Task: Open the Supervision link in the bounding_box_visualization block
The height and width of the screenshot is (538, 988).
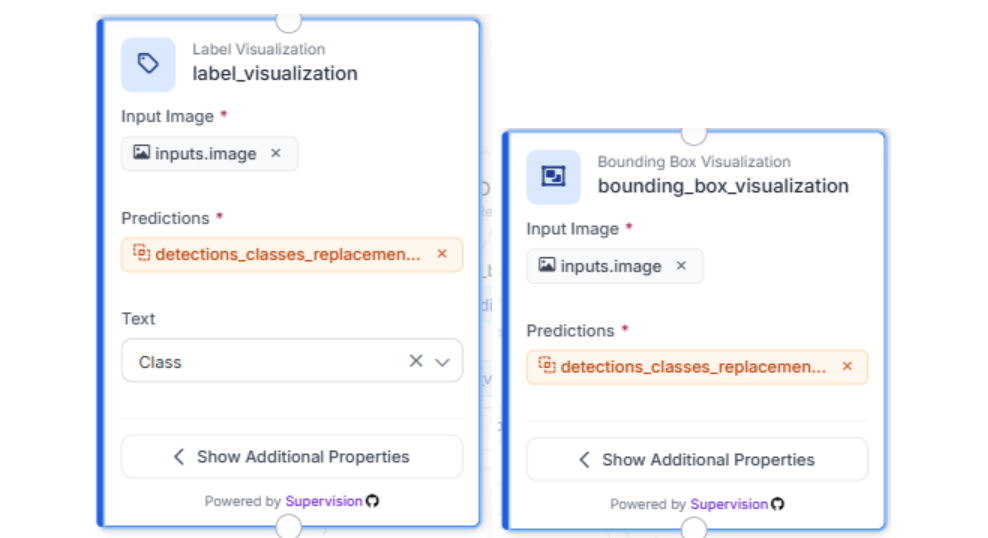Action: coord(729,504)
